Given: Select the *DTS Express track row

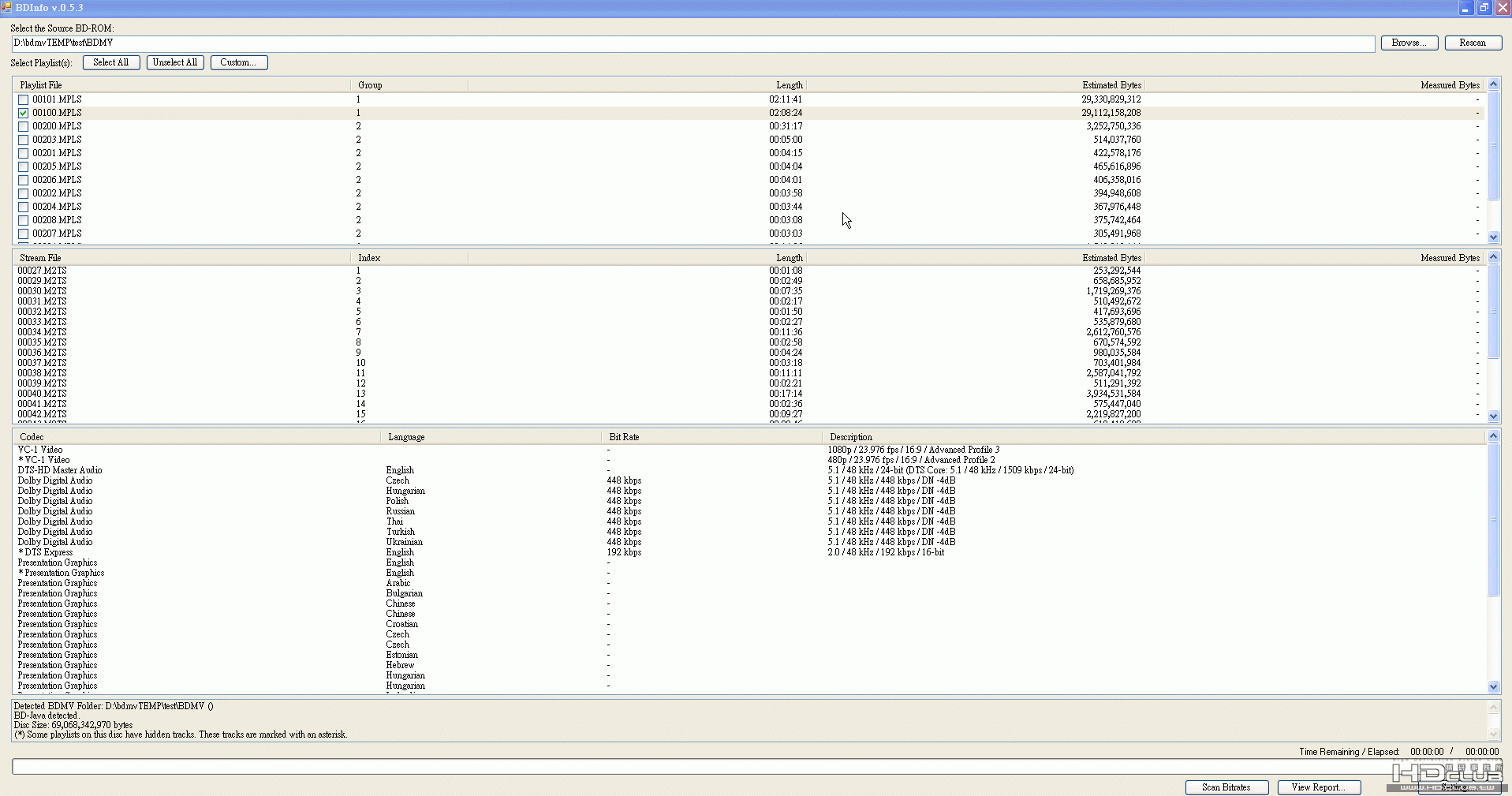Looking at the screenshot, I should pyautogui.click(x=749, y=552).
